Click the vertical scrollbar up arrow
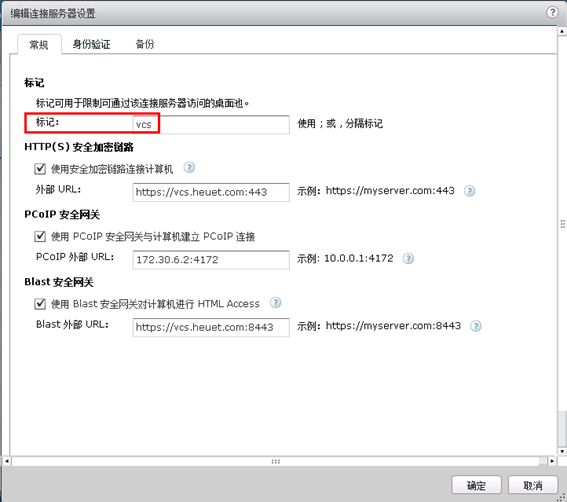The width and height of the screenshot is (567, 502). coord(562,31)
